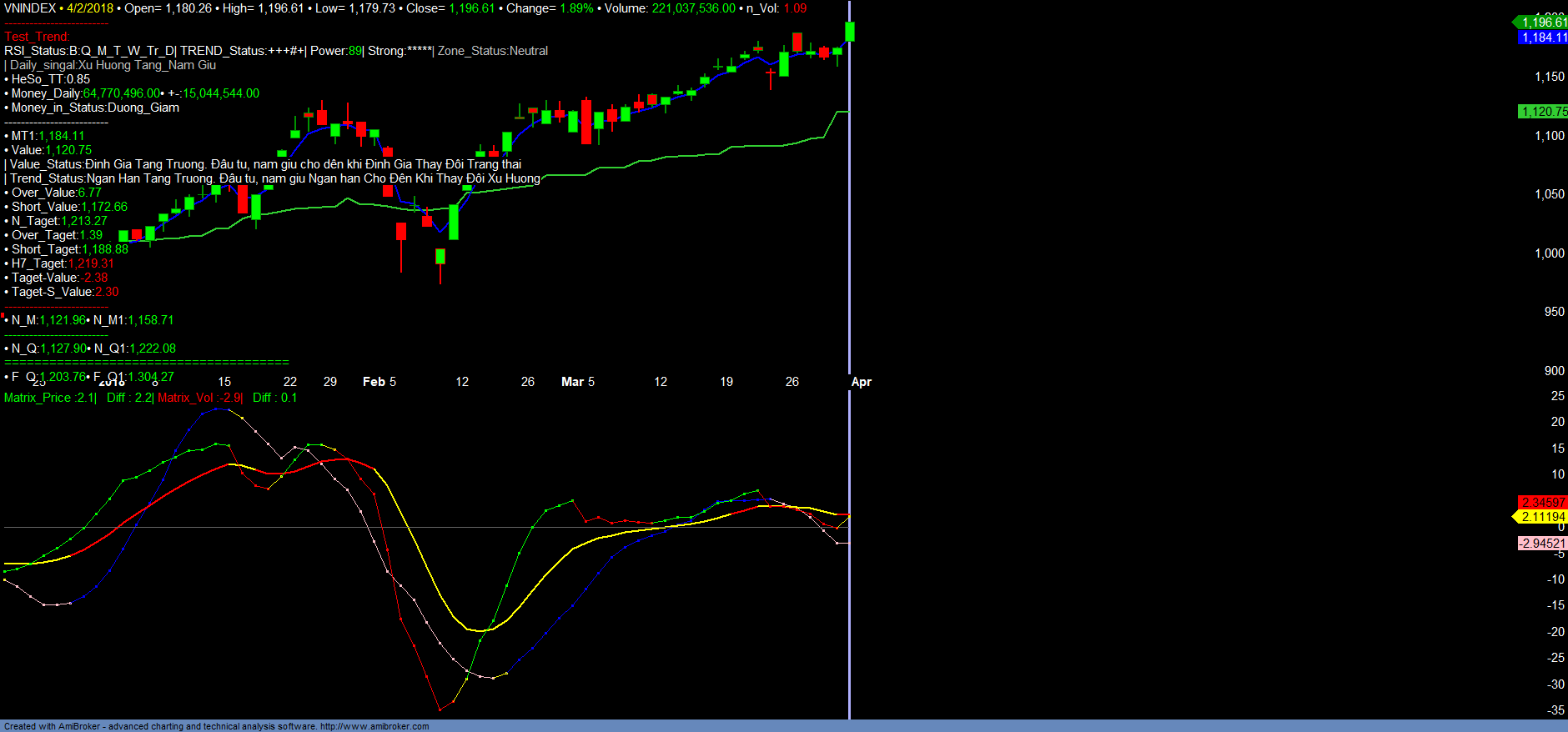Click the Mar 5 date marker
The width and height of the screenshot is (1568, 732).
(578, 382)
